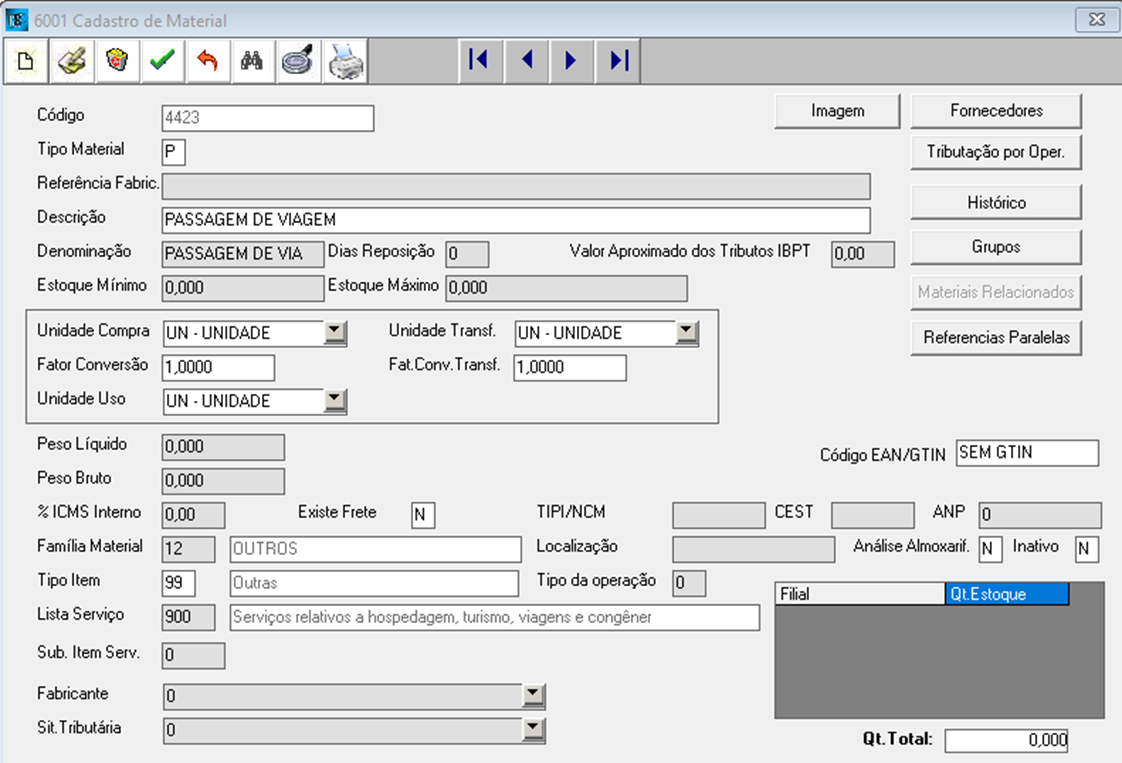The image size is (1122, 763).
Task: Click the Grupos button
Action: pos(996,247)
